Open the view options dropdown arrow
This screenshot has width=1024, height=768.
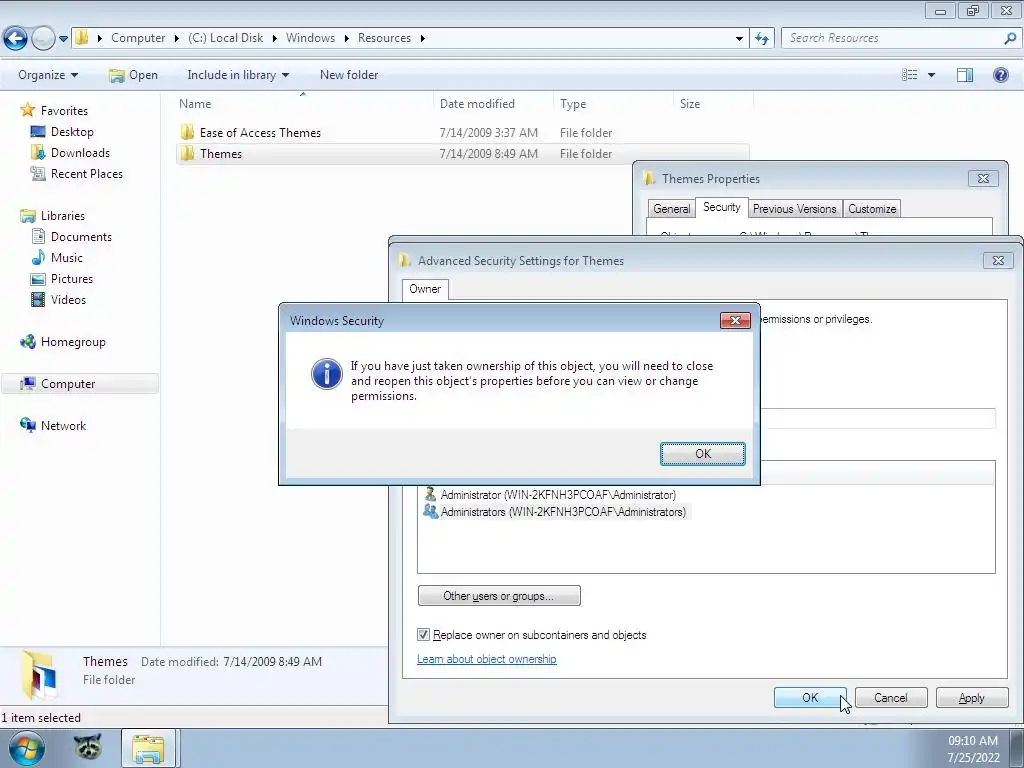931,75
